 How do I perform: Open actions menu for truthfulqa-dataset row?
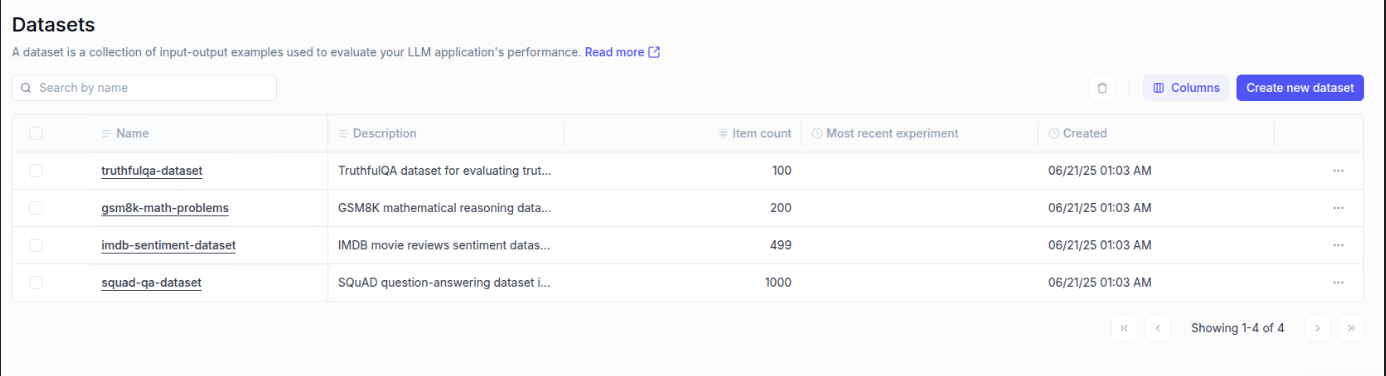tap(1338, 171)
